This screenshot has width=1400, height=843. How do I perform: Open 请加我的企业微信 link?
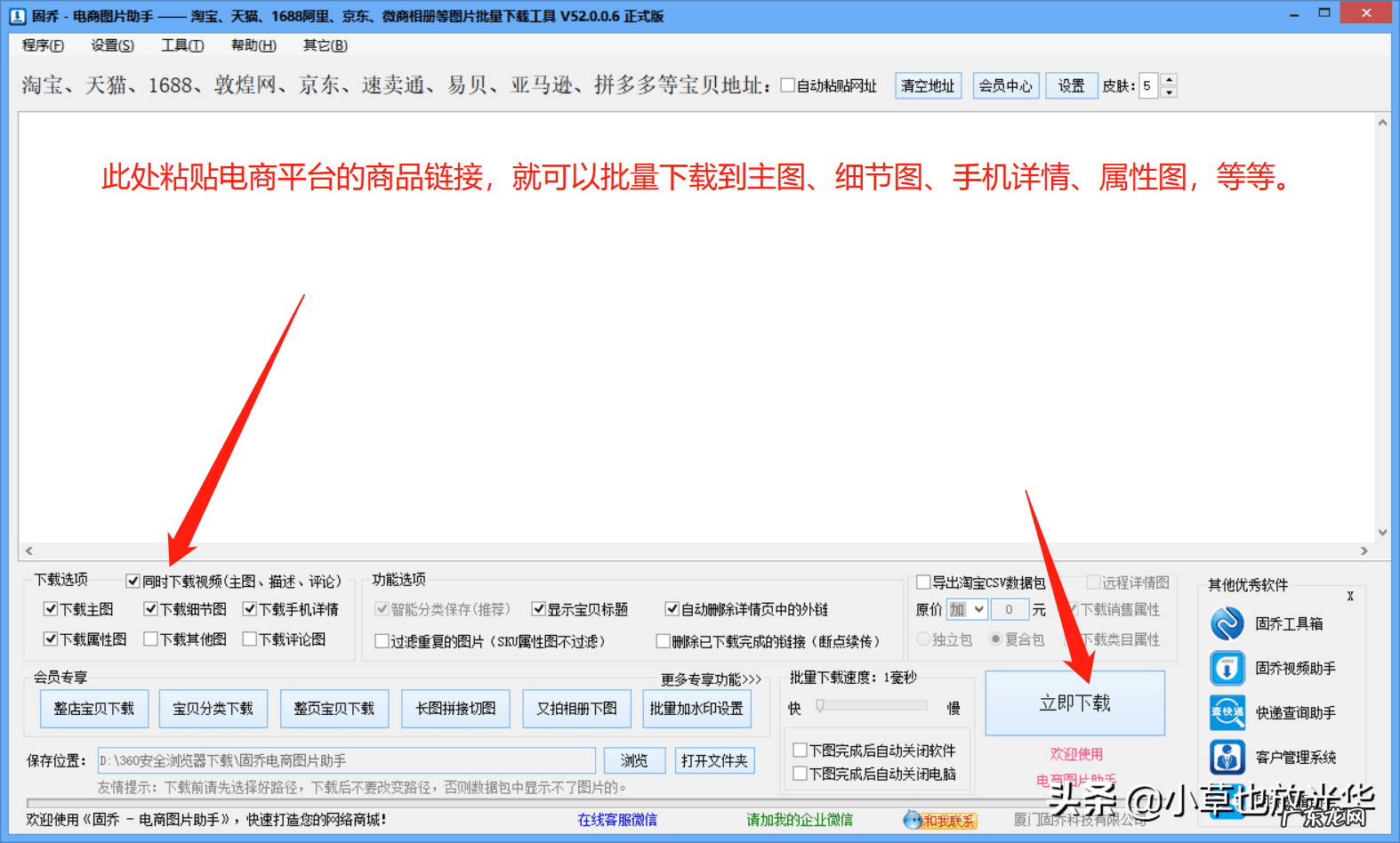tap(800, 820)
